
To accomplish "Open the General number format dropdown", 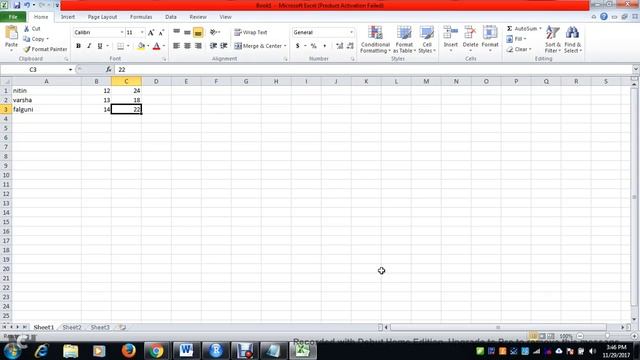I will (x=351, y=32).
